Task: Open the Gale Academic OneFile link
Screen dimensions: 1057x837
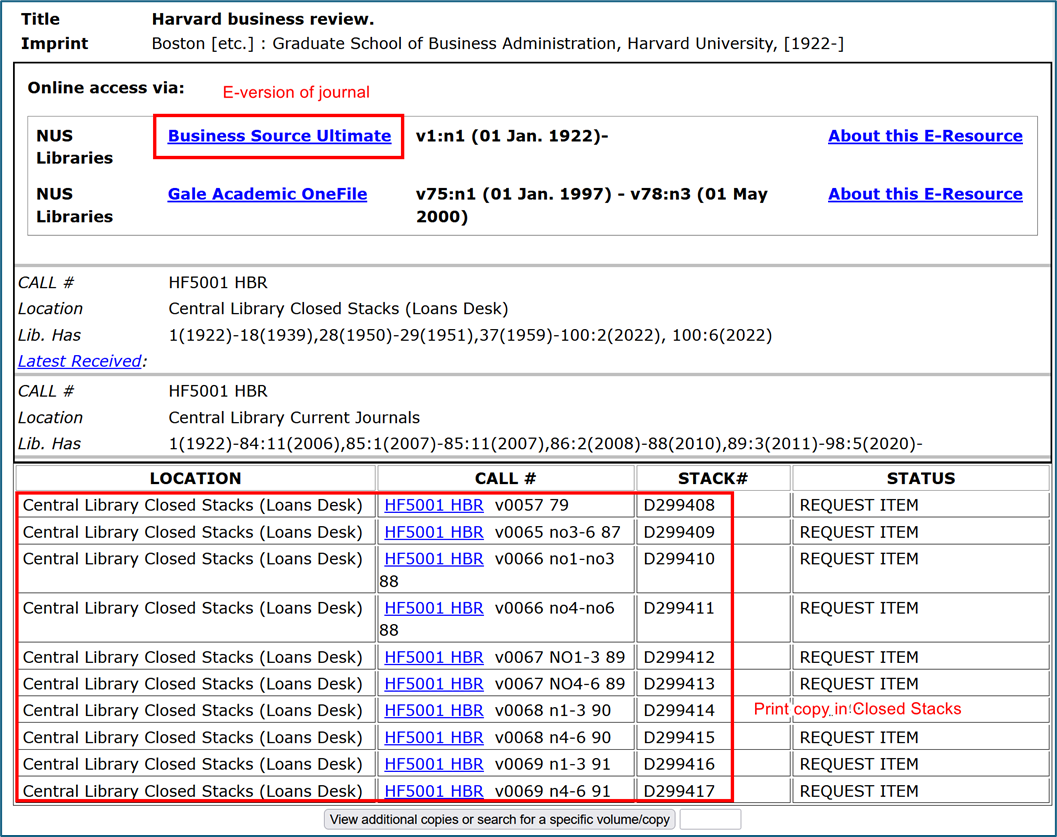Action: (267, 194)
